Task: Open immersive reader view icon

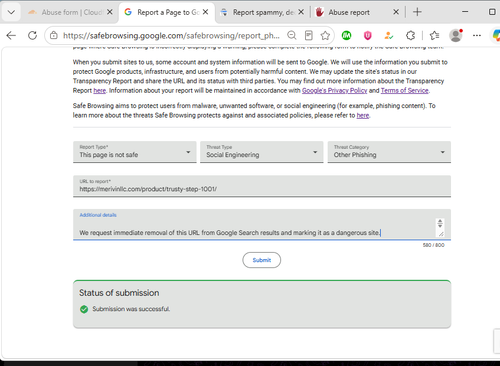Action: coord(309,35)
